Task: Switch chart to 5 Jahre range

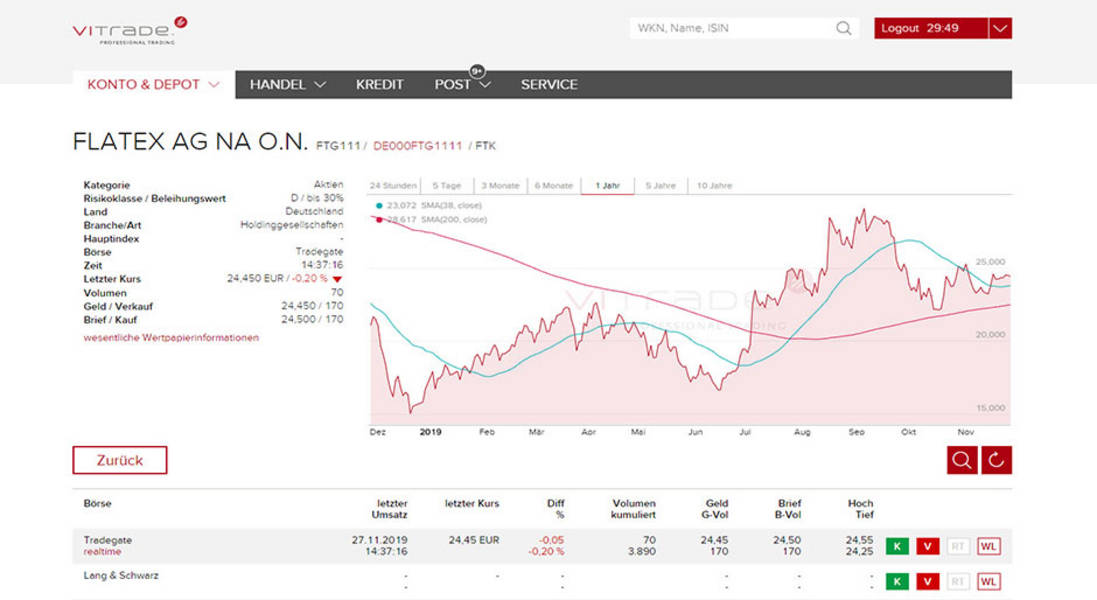Action: coord(660,186)
